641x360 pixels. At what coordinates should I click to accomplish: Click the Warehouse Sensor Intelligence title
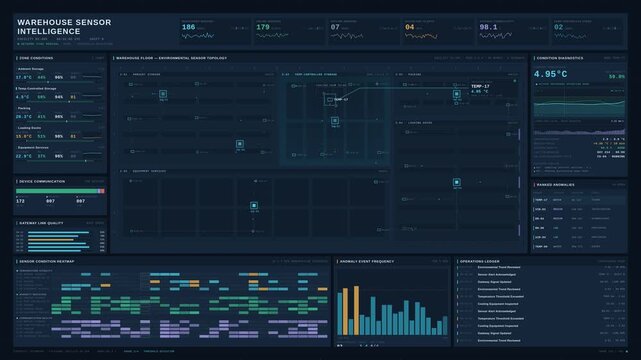[64, 27]
